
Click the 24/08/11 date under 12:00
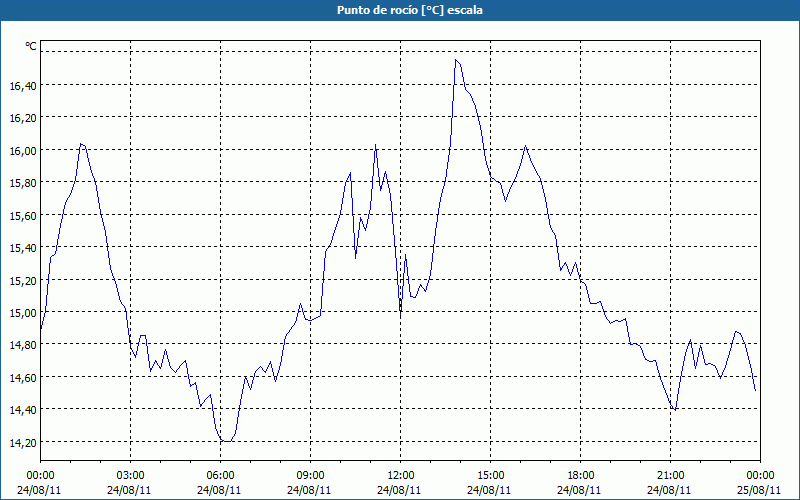click(x=399, y=490)
